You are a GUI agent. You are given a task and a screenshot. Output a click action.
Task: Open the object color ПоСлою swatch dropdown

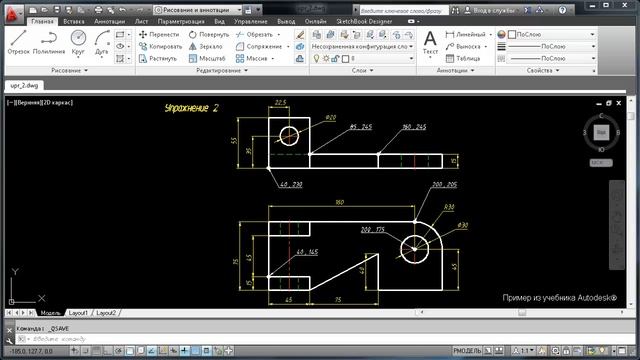(551, 35)
